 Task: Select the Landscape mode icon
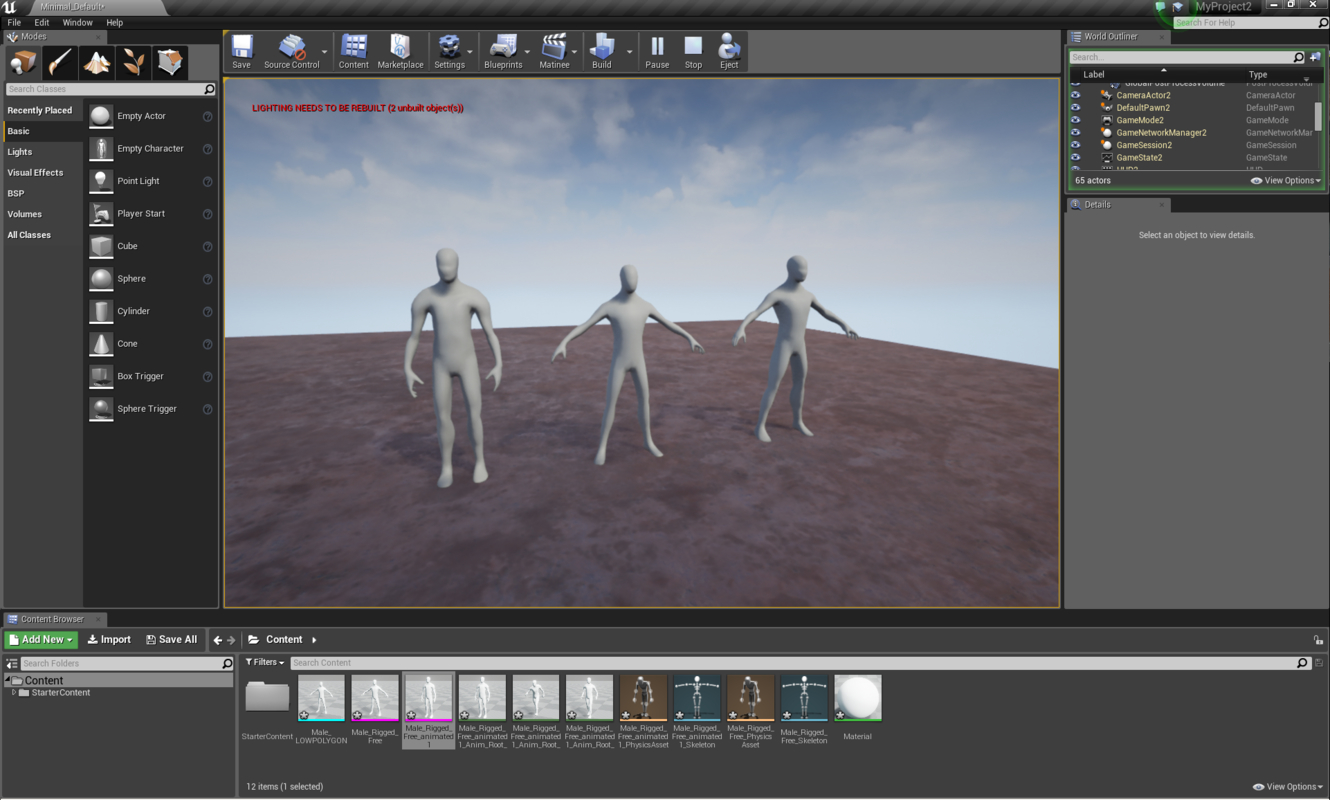tap(94, 62)
